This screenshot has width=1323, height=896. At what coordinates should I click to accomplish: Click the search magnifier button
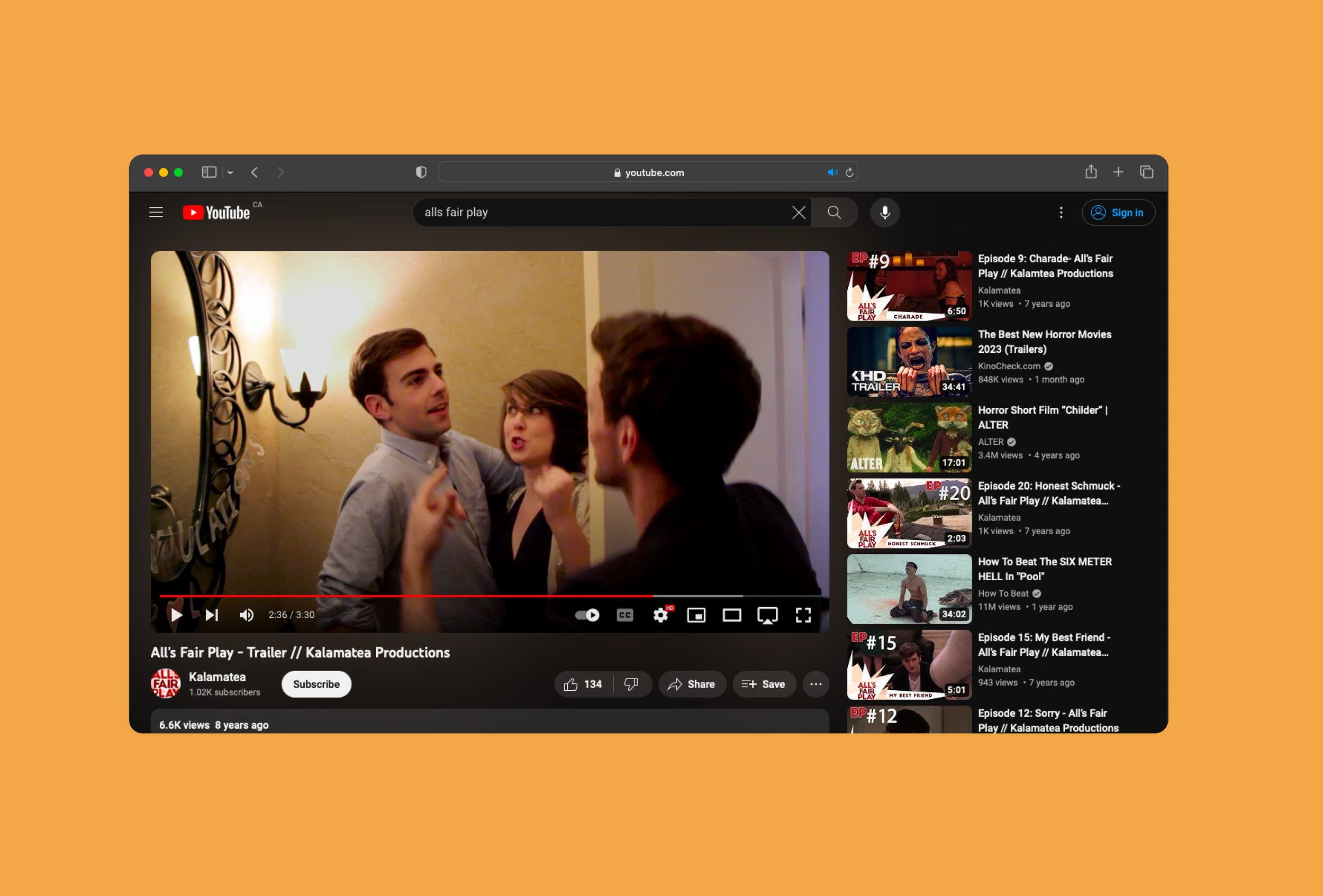(x=834, y=212)
